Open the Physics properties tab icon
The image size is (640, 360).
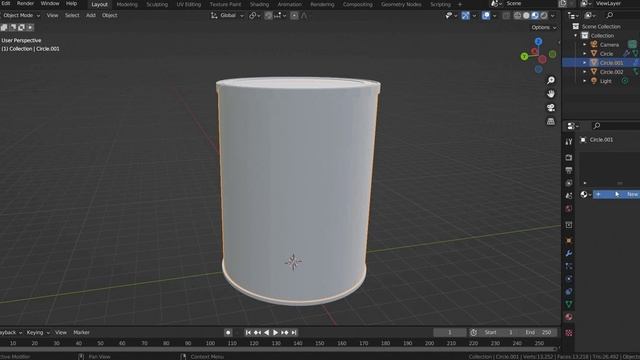point(569,279)
